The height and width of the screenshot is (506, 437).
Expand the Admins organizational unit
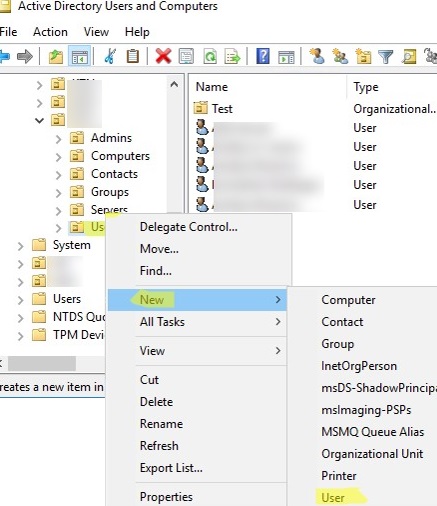(58, 138)
